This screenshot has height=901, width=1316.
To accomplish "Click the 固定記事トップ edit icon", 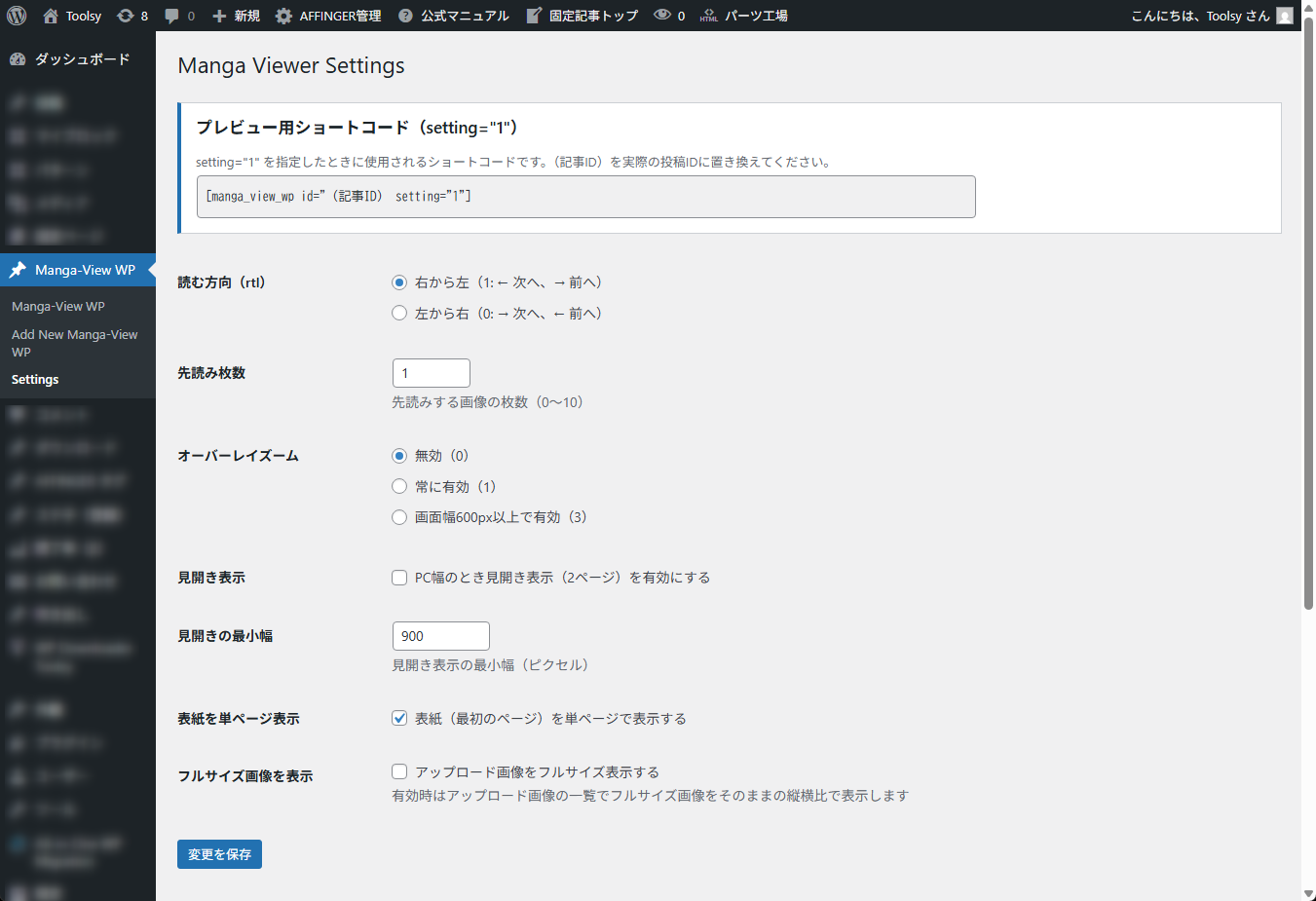I will tap(534, 16).
